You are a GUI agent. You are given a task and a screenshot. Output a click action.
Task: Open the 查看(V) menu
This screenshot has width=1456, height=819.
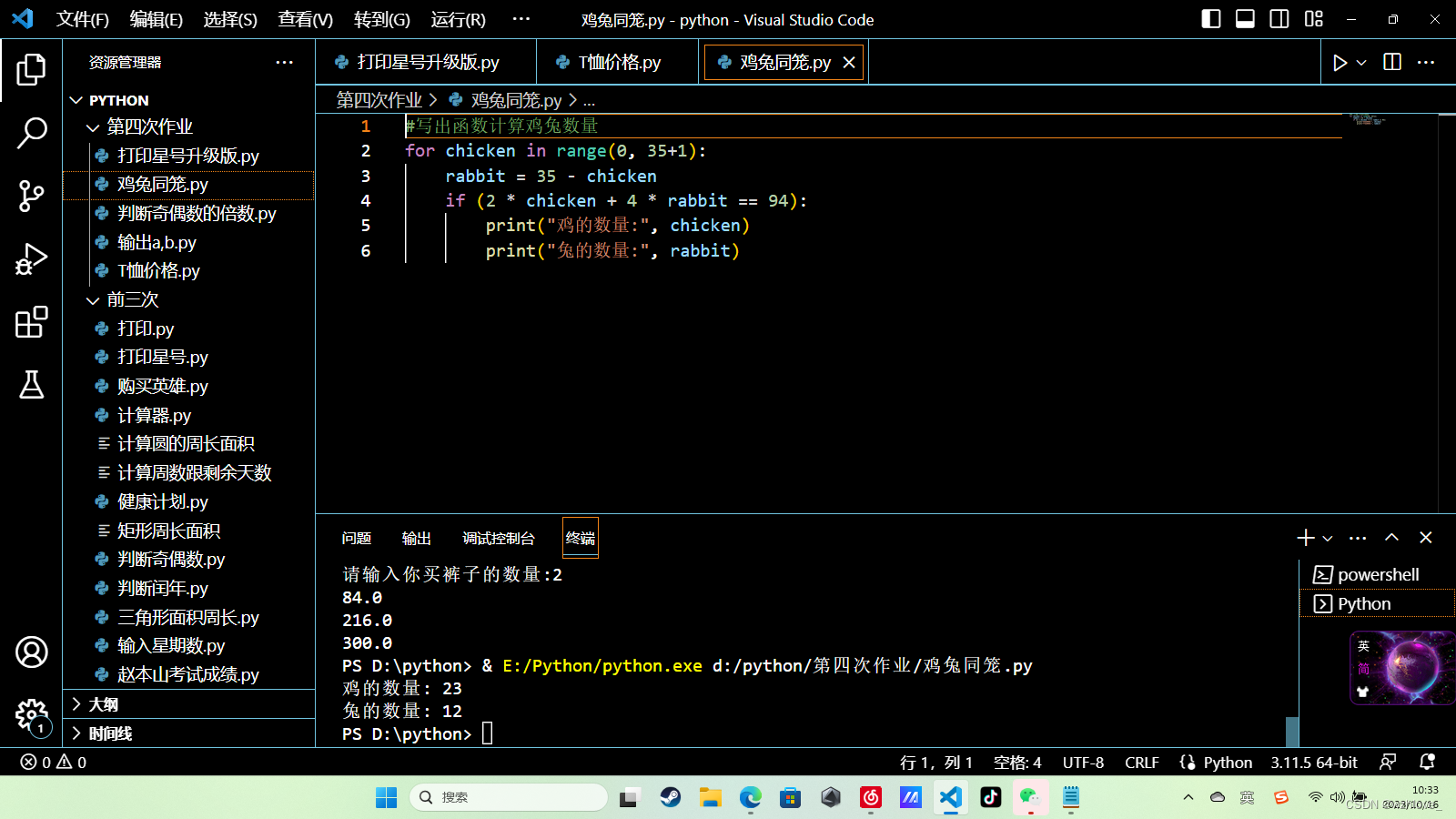pyautogui.click(x=306, y=19)
